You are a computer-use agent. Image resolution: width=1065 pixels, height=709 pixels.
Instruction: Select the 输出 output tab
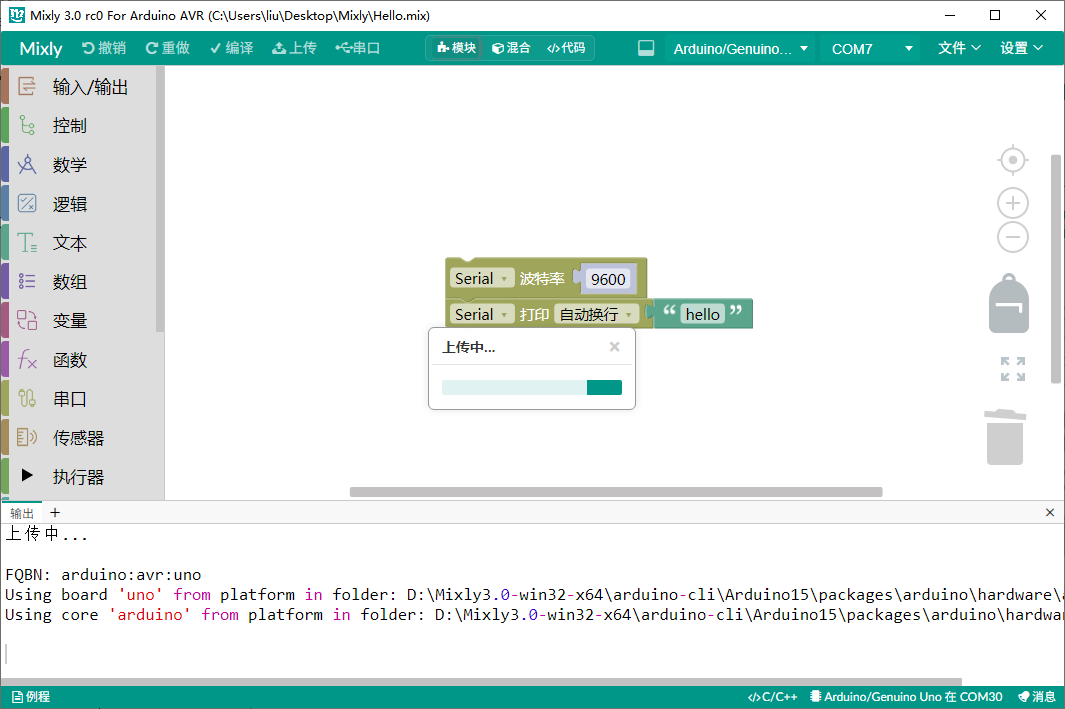coord(22,513)
